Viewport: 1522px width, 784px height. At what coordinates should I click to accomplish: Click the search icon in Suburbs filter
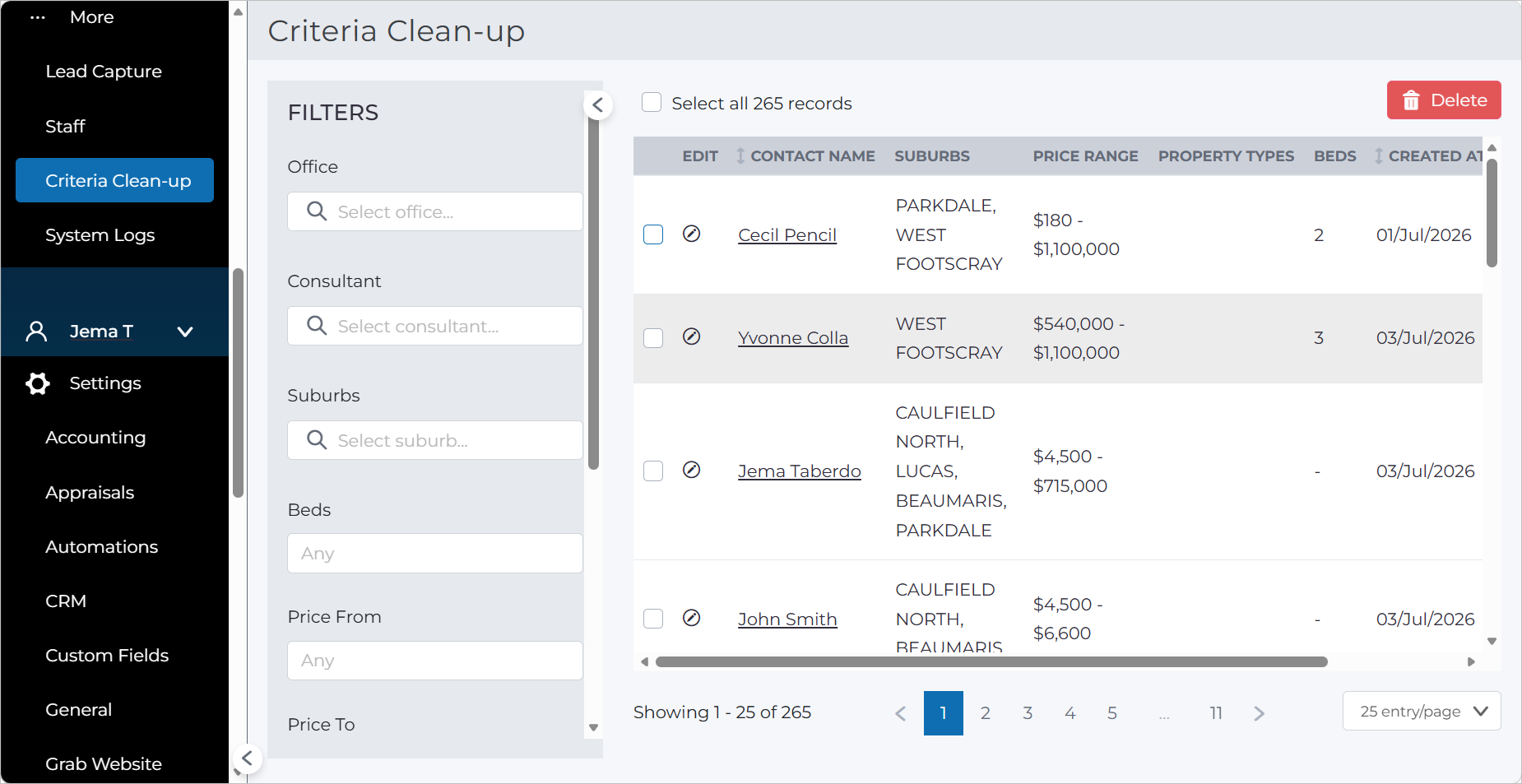pyautogui.click(x=317, y=440)
